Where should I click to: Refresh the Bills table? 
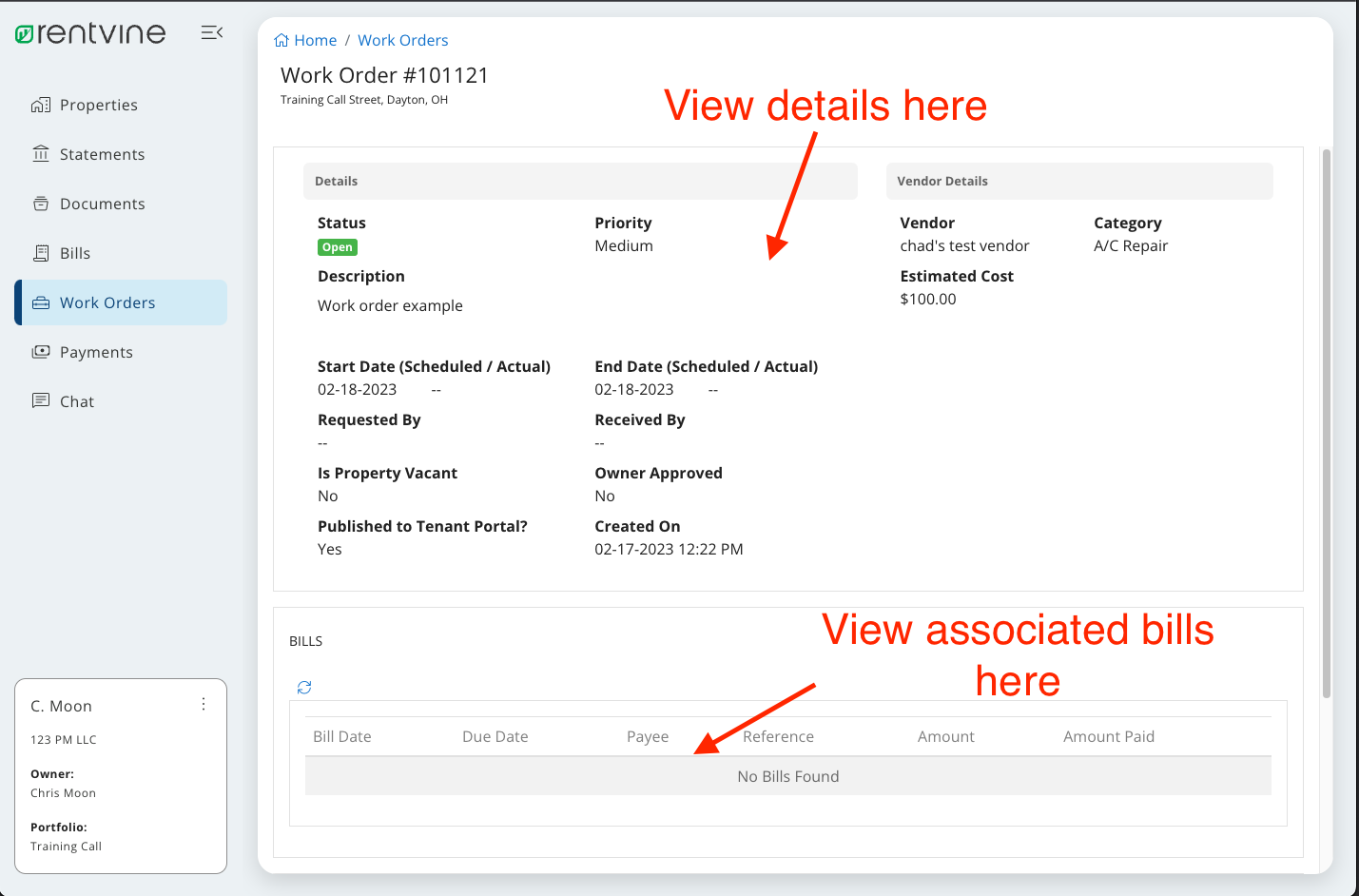click(x=304, y=687)
